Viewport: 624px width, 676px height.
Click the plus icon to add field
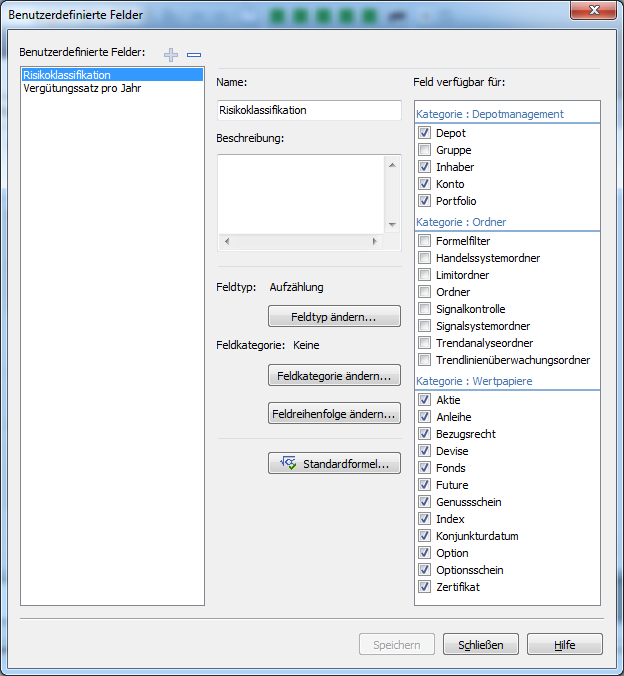tap(171, 54)
